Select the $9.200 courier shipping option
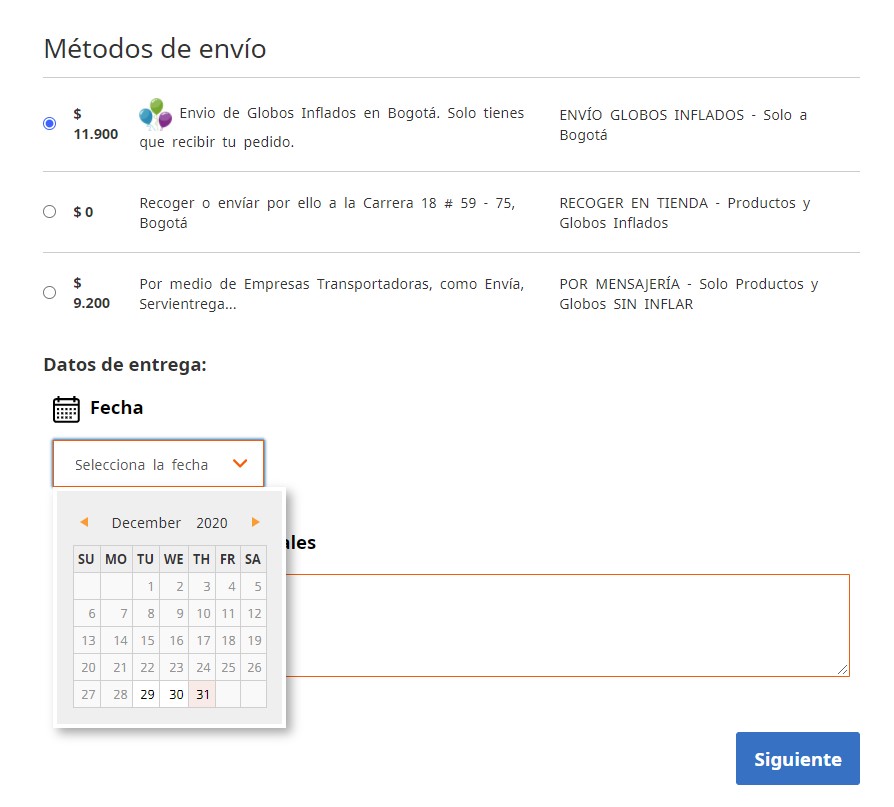This screenshot has height=807, width=894. point(50,293)
